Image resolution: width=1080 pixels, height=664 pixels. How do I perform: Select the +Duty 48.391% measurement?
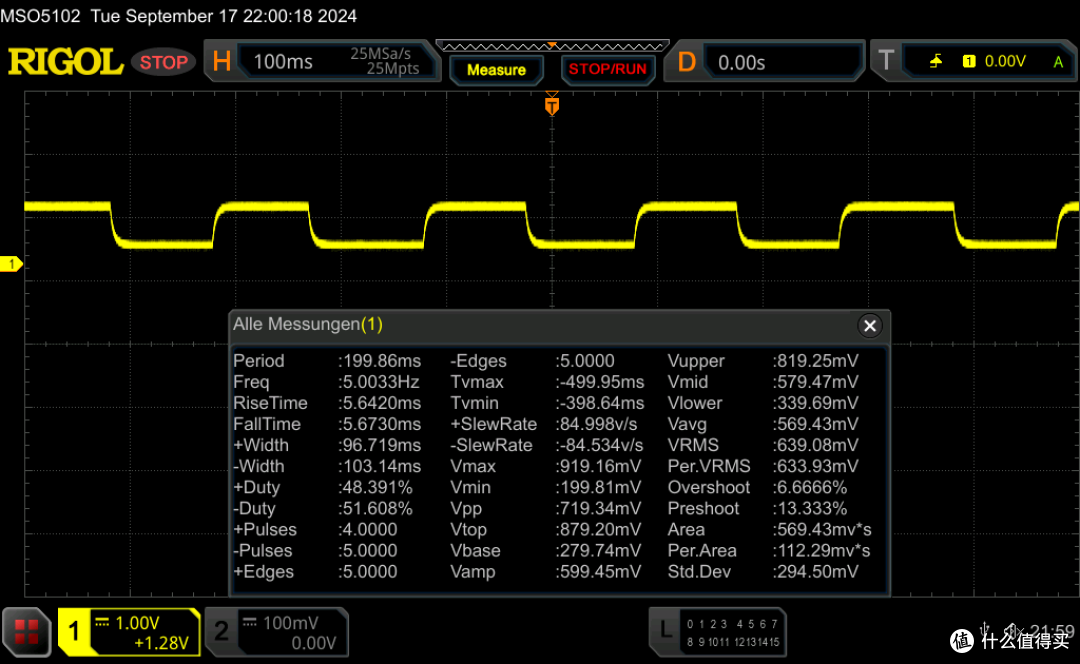[323, 488]
